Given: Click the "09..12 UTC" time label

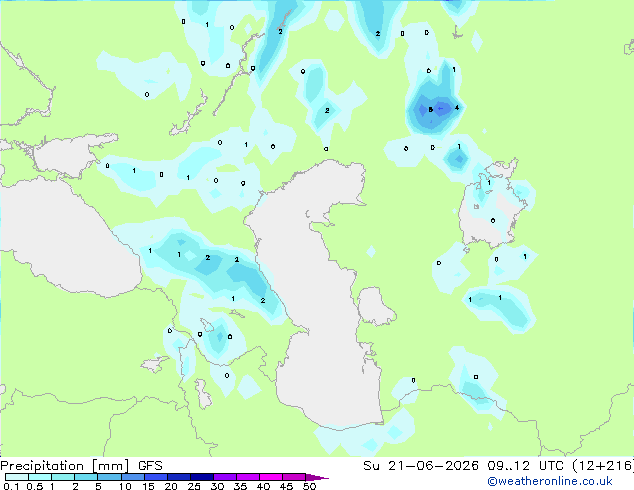Looking at the screenshot, I should 526,466.
